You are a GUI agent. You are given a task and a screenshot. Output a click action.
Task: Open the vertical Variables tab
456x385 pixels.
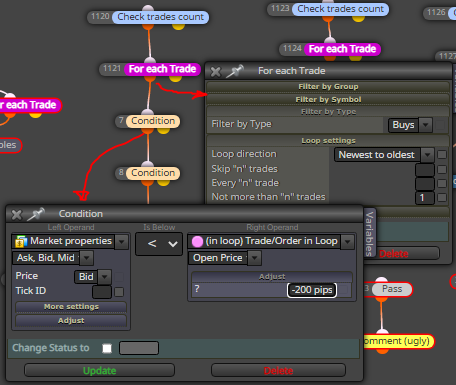coord(369,233)
